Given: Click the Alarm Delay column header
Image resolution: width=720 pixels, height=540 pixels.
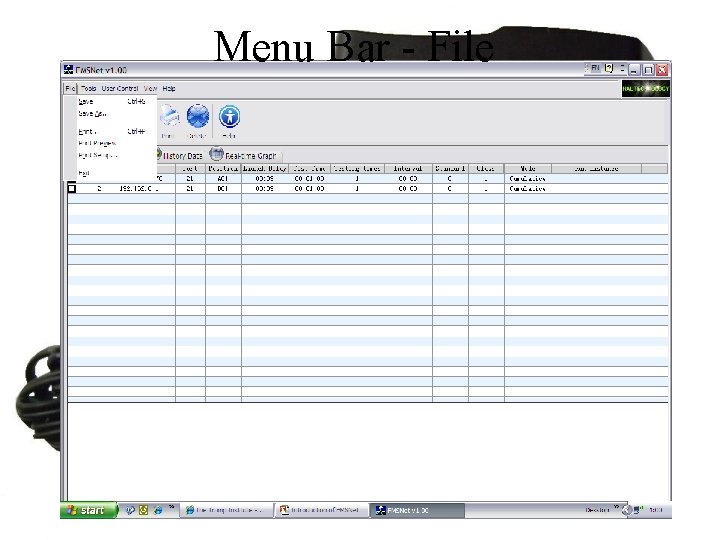Looking at the screenshot, I should pos(264,169).
